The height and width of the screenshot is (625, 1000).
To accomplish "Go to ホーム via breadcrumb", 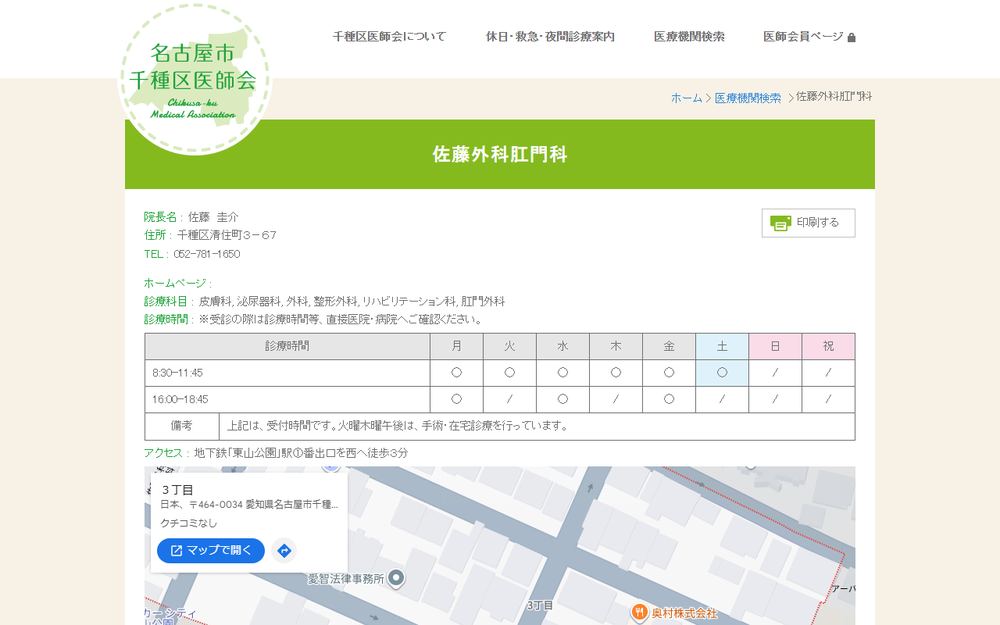I will tap(686, 98).
